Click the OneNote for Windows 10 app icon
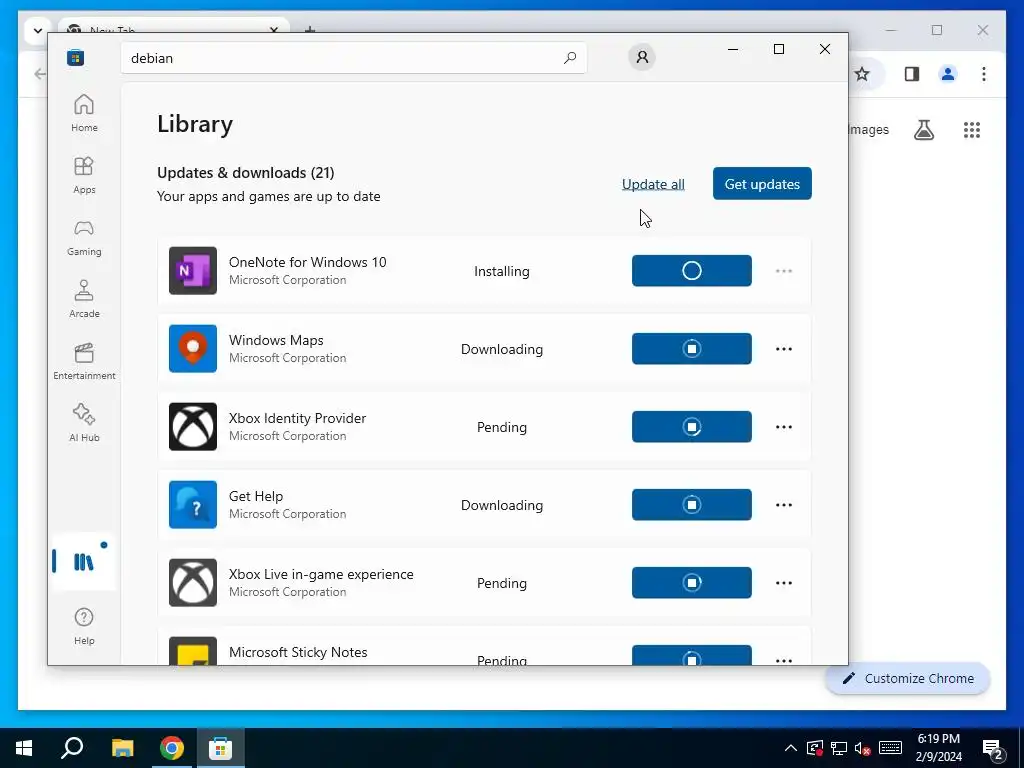 pos(193,270)
